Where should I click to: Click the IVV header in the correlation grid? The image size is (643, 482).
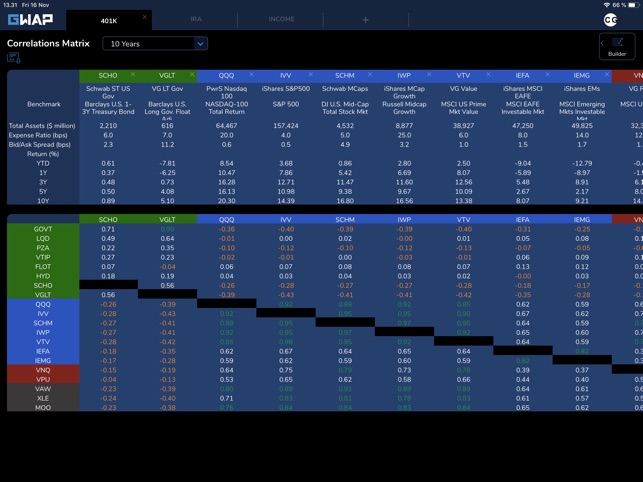coord(286,219)
